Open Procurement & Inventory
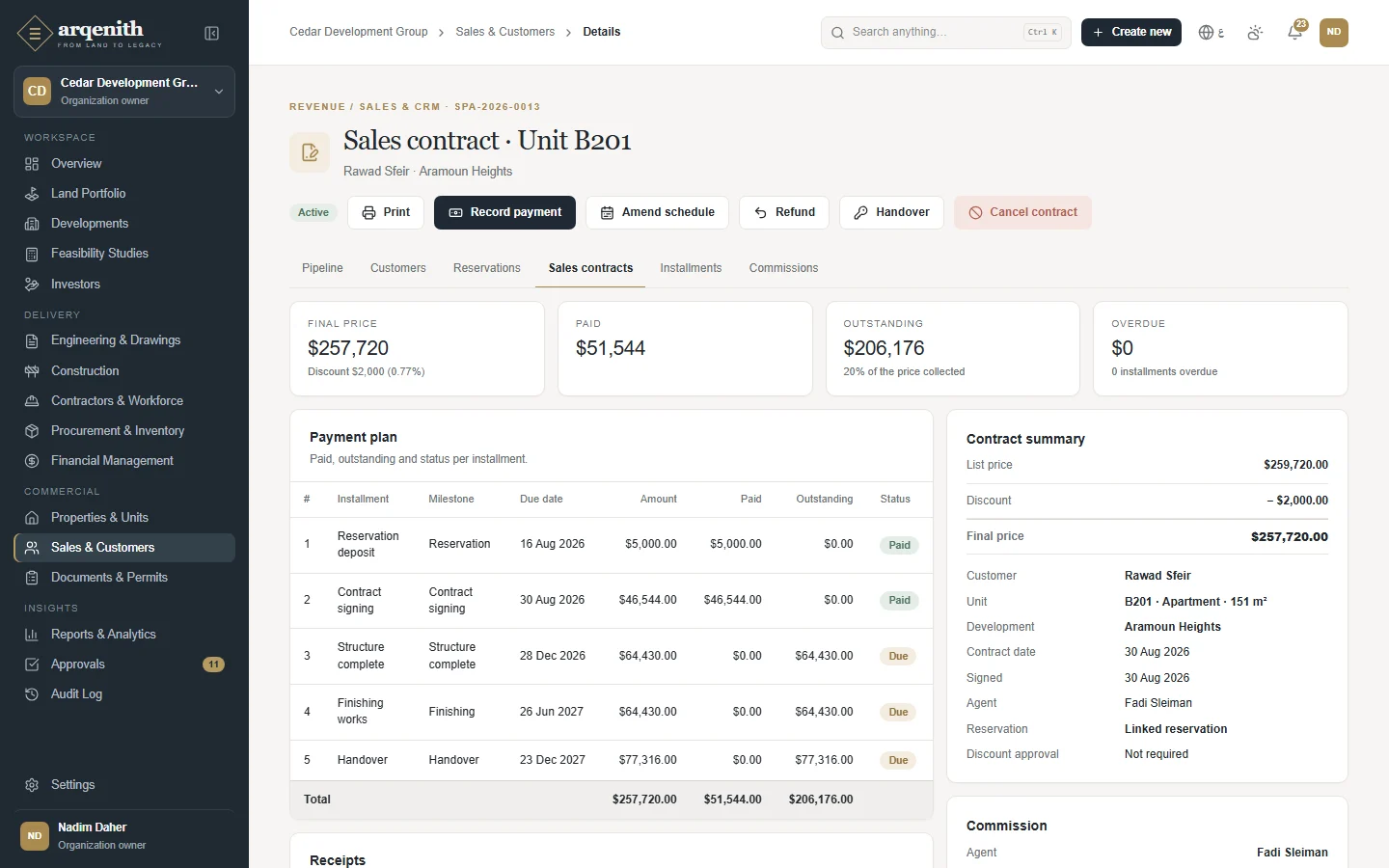The height and width of the screenshot is (868, 1389). [124, 431]
